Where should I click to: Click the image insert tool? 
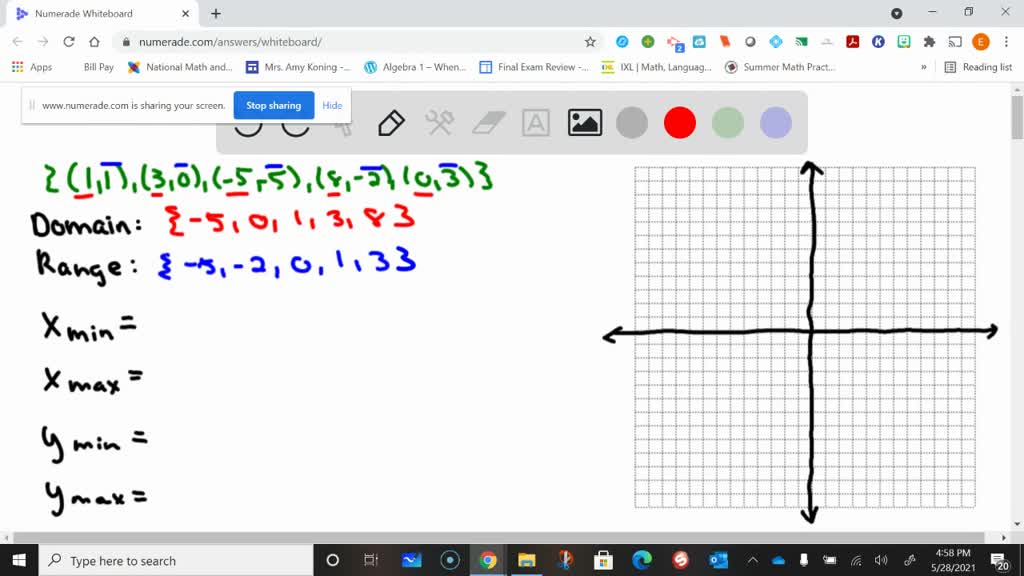(585, 123)
